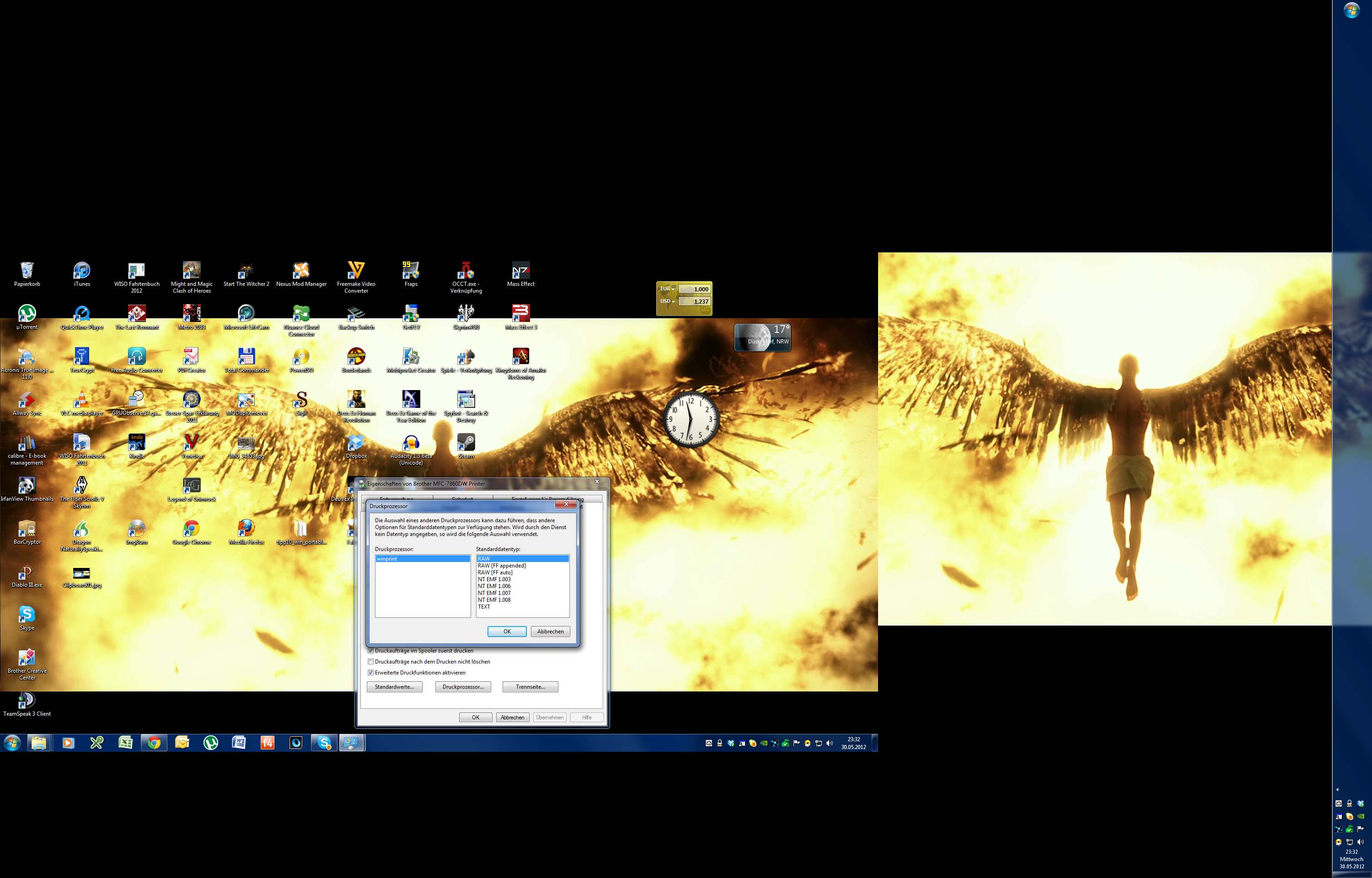This screenshot has height=878, width=1372.
Task: Click Abbrechen in the Druckprozessor dialog
Action: 550,631
